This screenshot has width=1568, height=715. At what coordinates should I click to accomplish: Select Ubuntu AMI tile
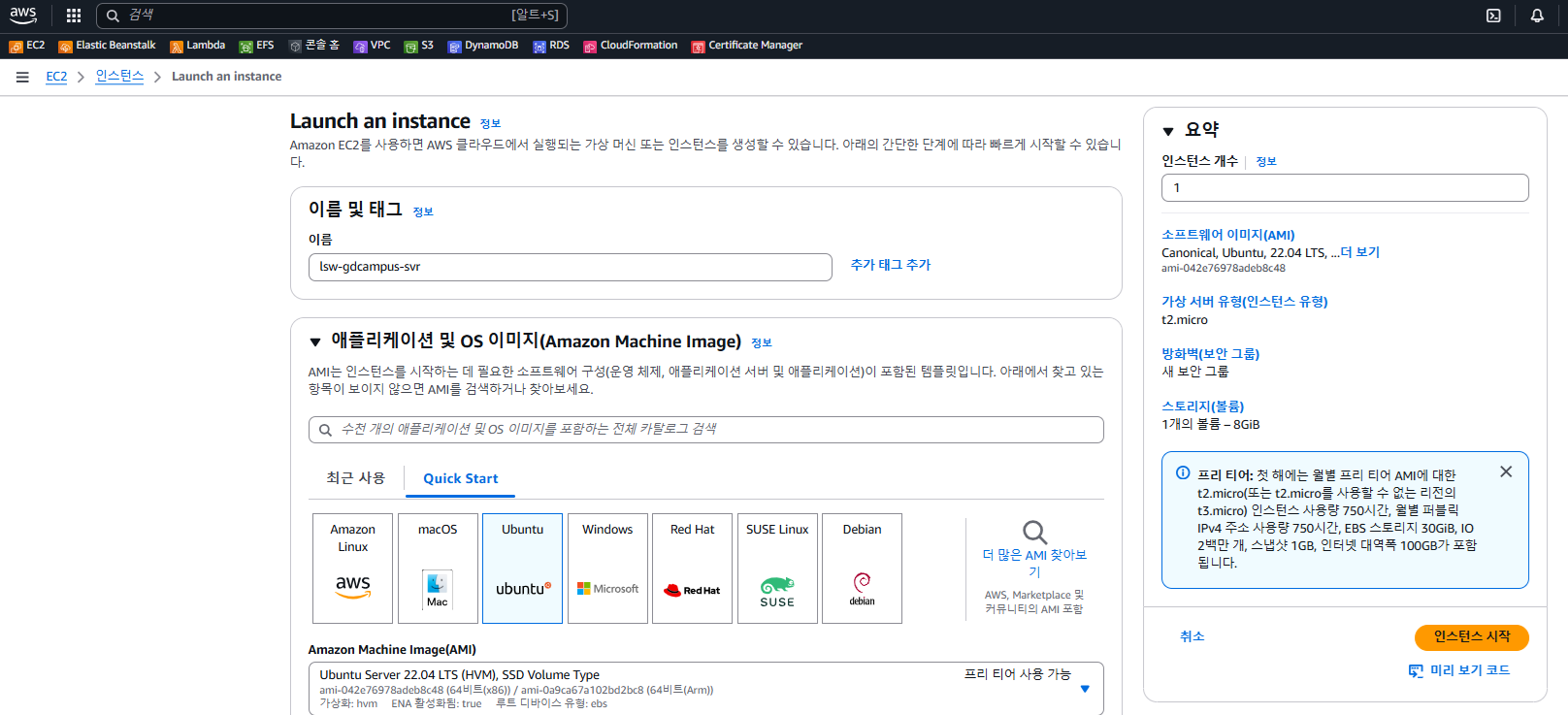522,569
